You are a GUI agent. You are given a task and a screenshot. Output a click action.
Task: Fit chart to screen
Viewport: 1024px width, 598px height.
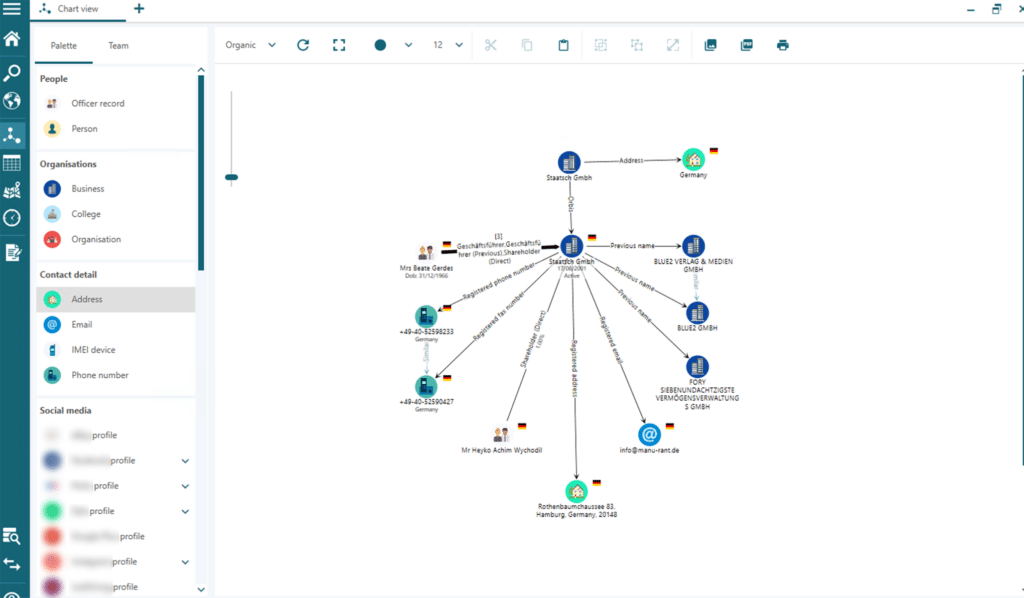[339, 45]
